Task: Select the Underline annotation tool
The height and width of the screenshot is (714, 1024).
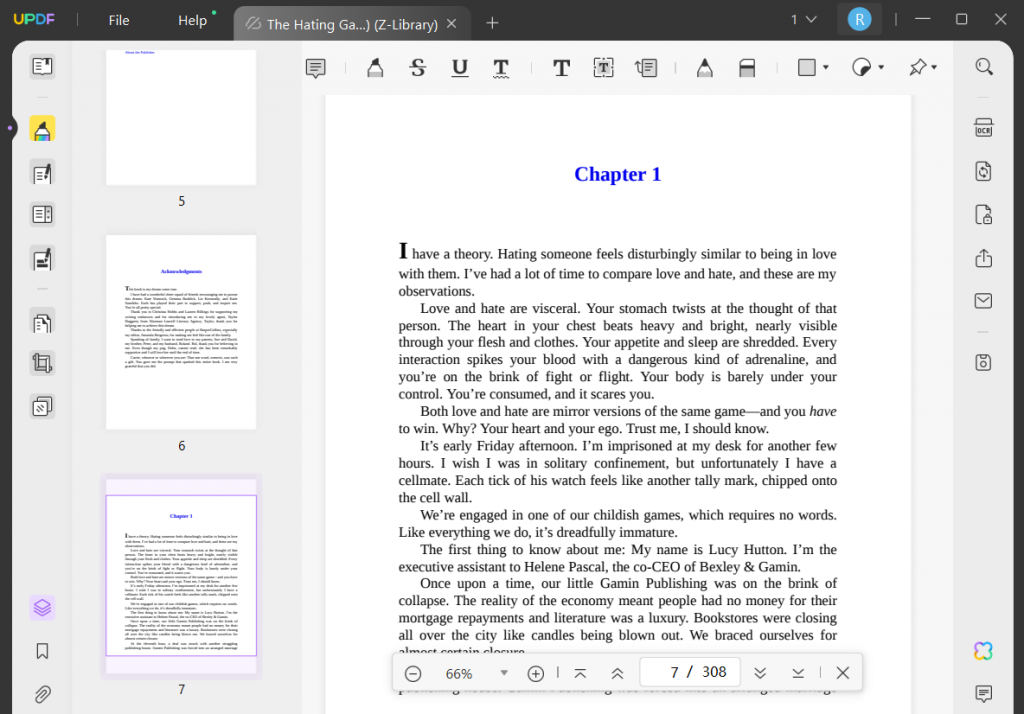Action: click(459, 67)
